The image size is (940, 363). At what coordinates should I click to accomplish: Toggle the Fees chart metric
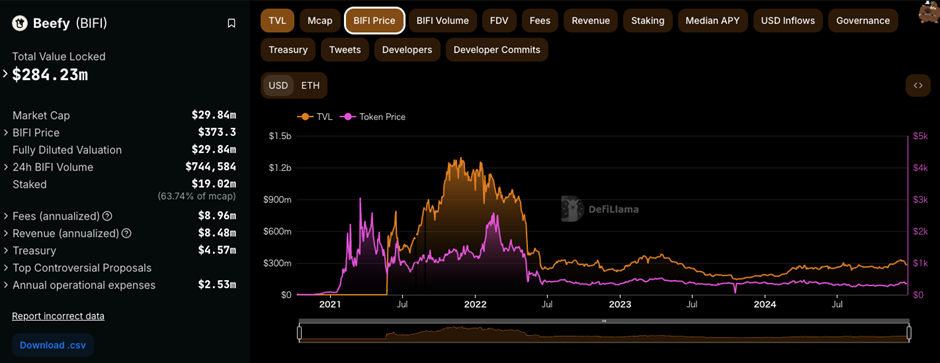540,20
